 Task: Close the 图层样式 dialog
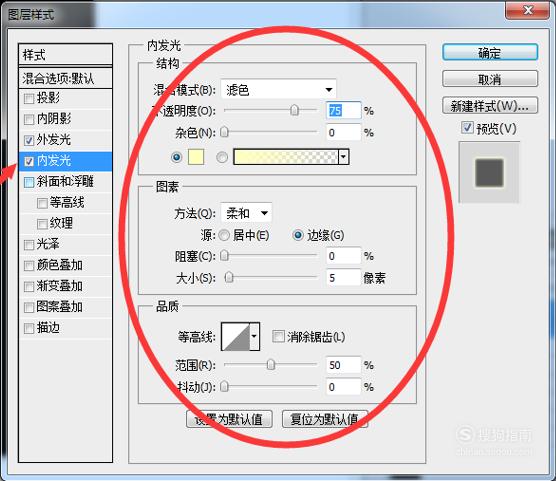pyautogui.click(x=527, y=10)
